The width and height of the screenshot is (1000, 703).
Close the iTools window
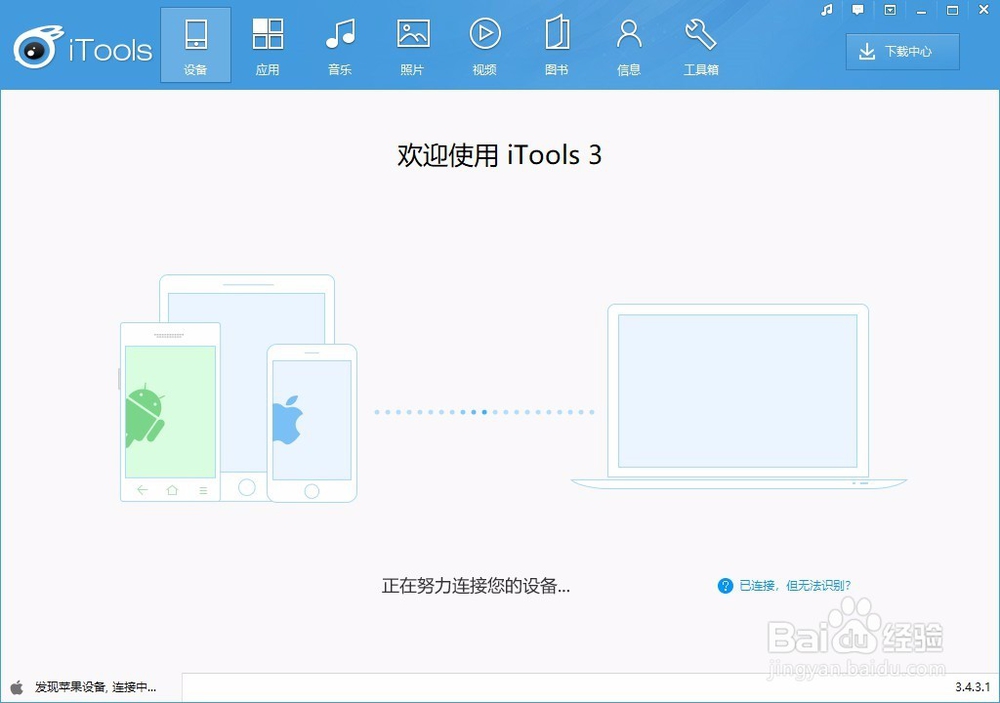click(983, 10)
